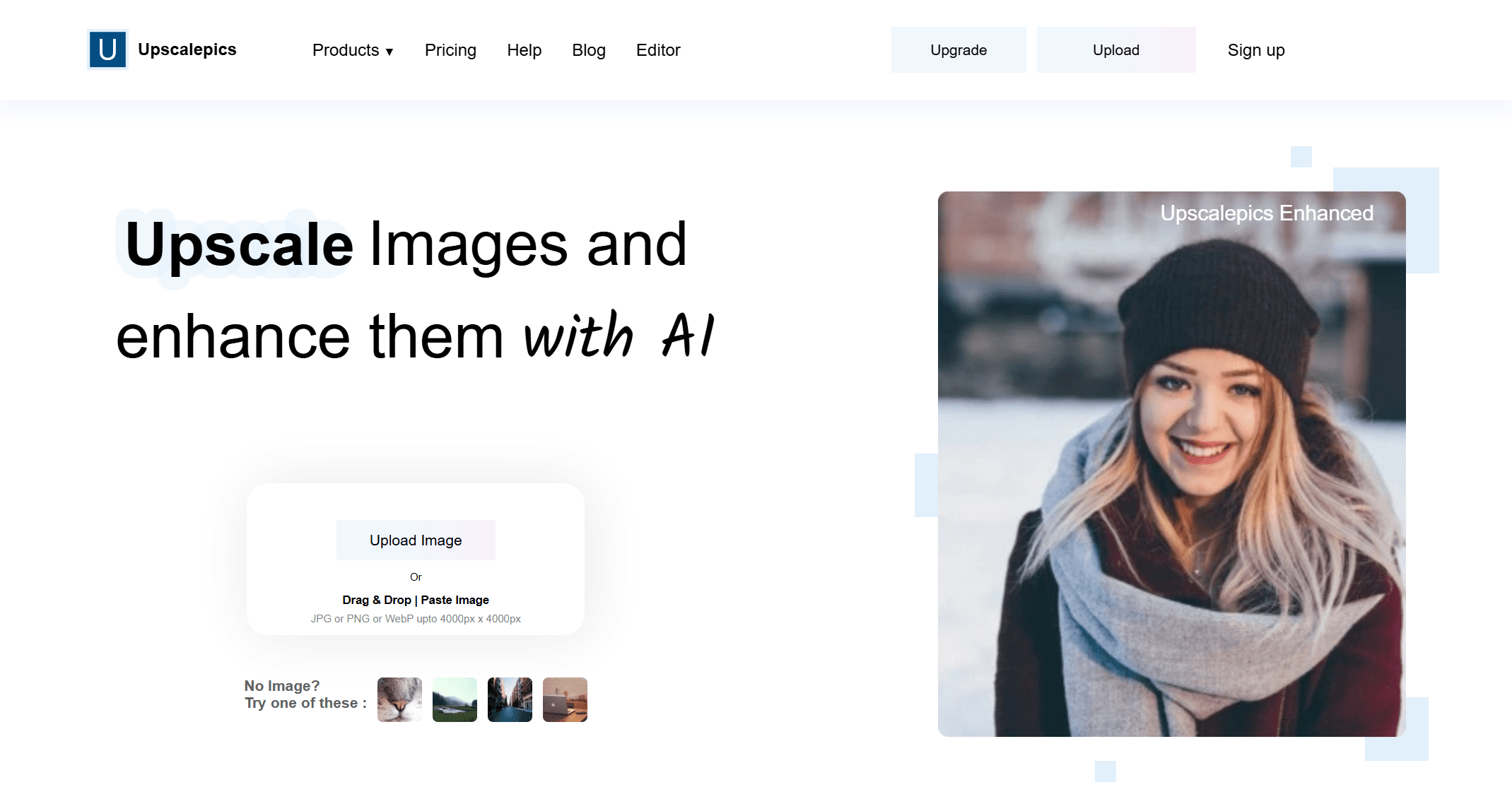Select the city street sample thumbnail
The width and height of the screenshot is (1512, 799).
coord(510,699)
